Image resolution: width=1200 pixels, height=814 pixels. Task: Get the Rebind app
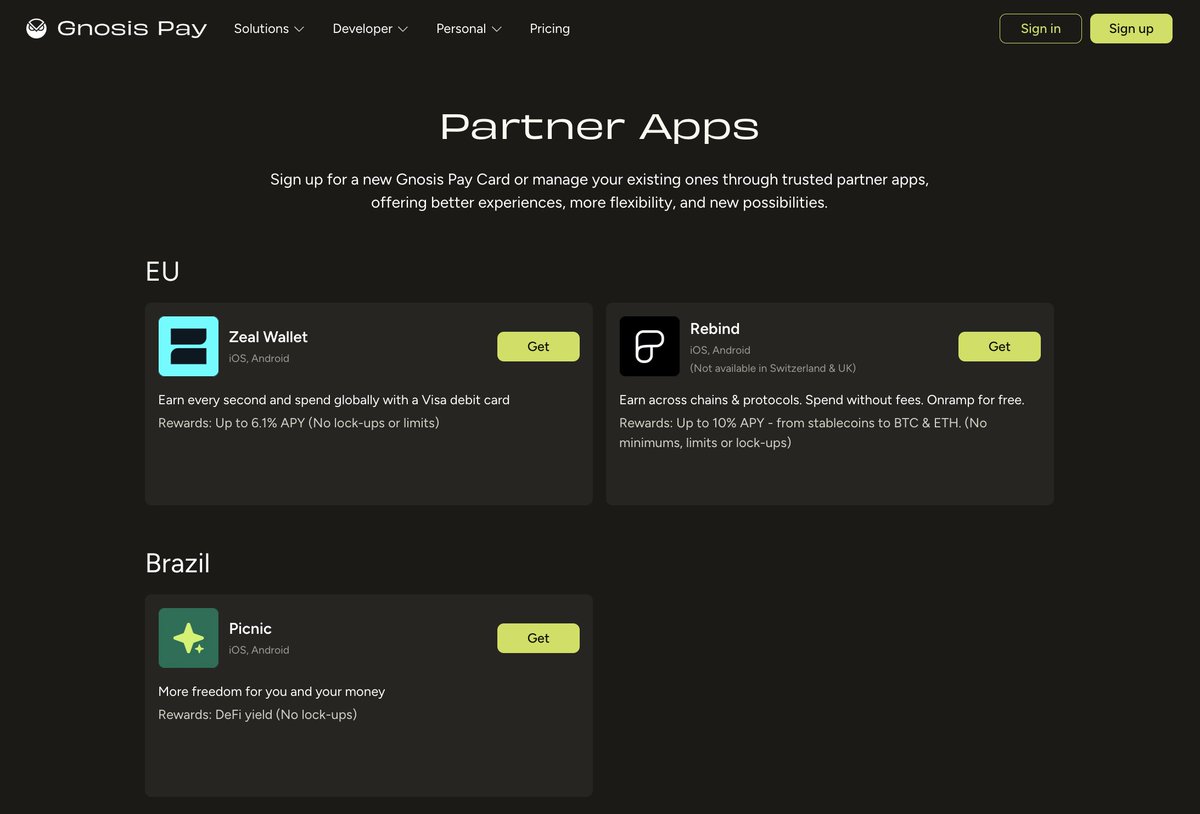coord(999,346)
